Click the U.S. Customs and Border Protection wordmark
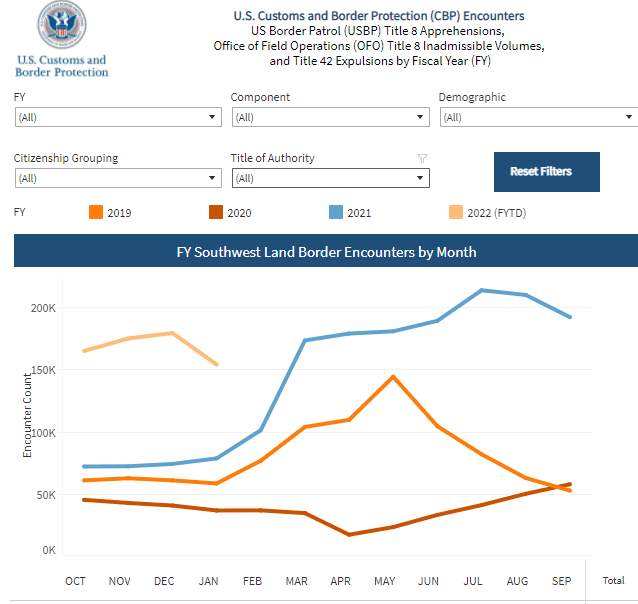The height and width of the screenshot is (604, 638). (x=62, y=66)
